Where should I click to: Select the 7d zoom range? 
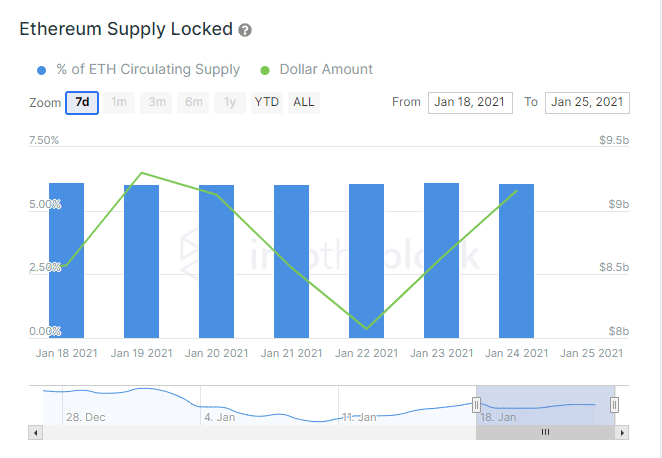pyautogui.click(x=82, y=102)
